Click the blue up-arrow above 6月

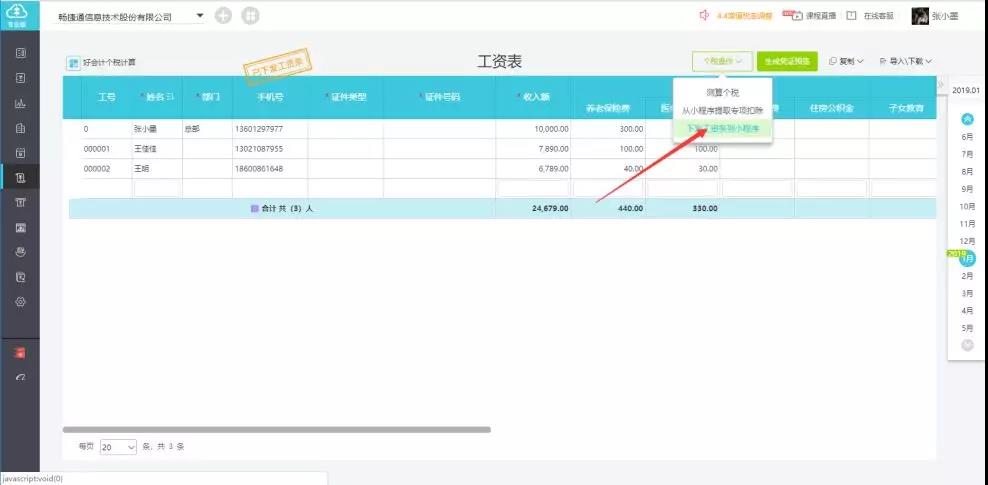click(967, 119)
